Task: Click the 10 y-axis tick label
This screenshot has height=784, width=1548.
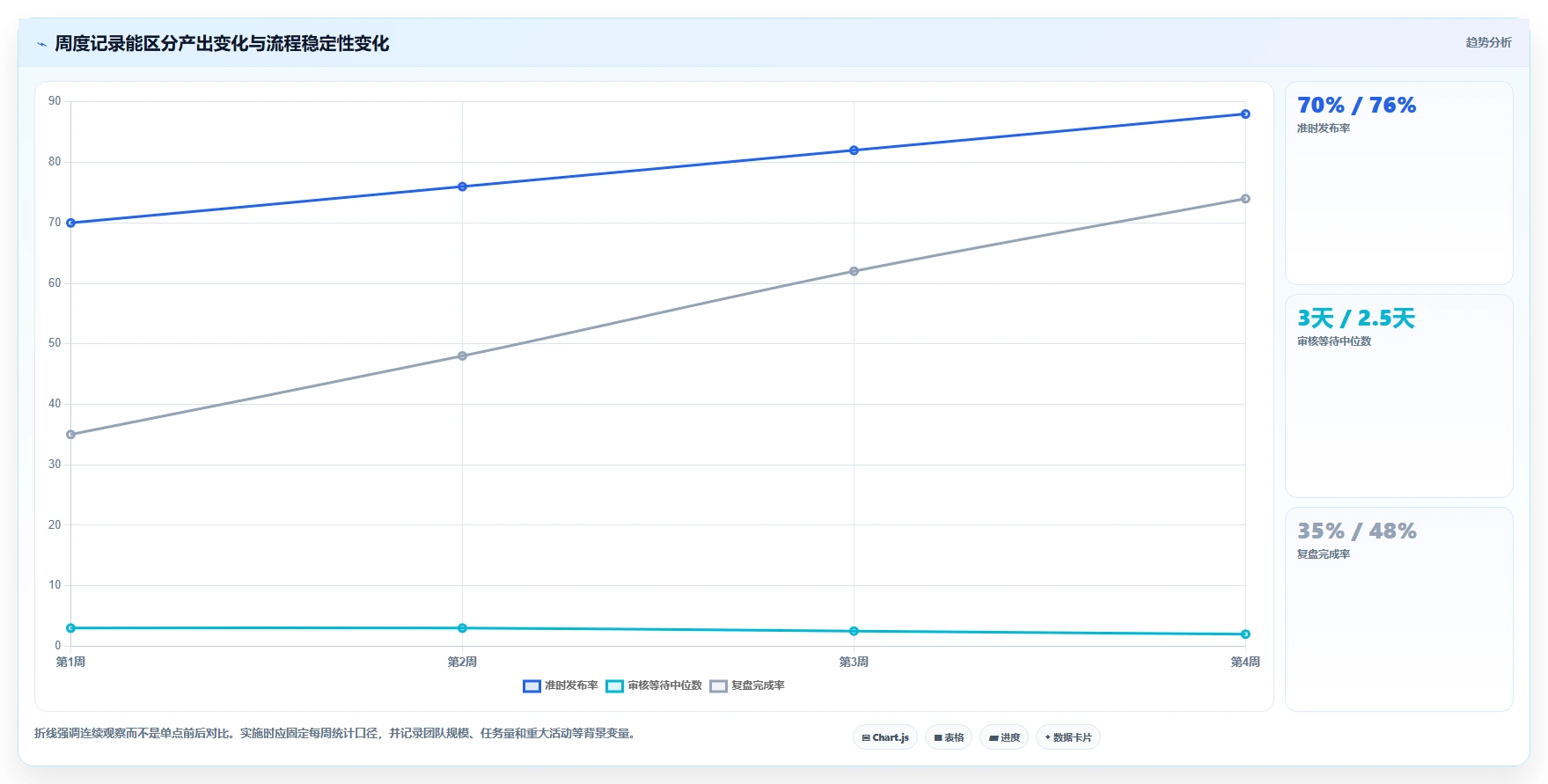Action: (x=55, y=585)
